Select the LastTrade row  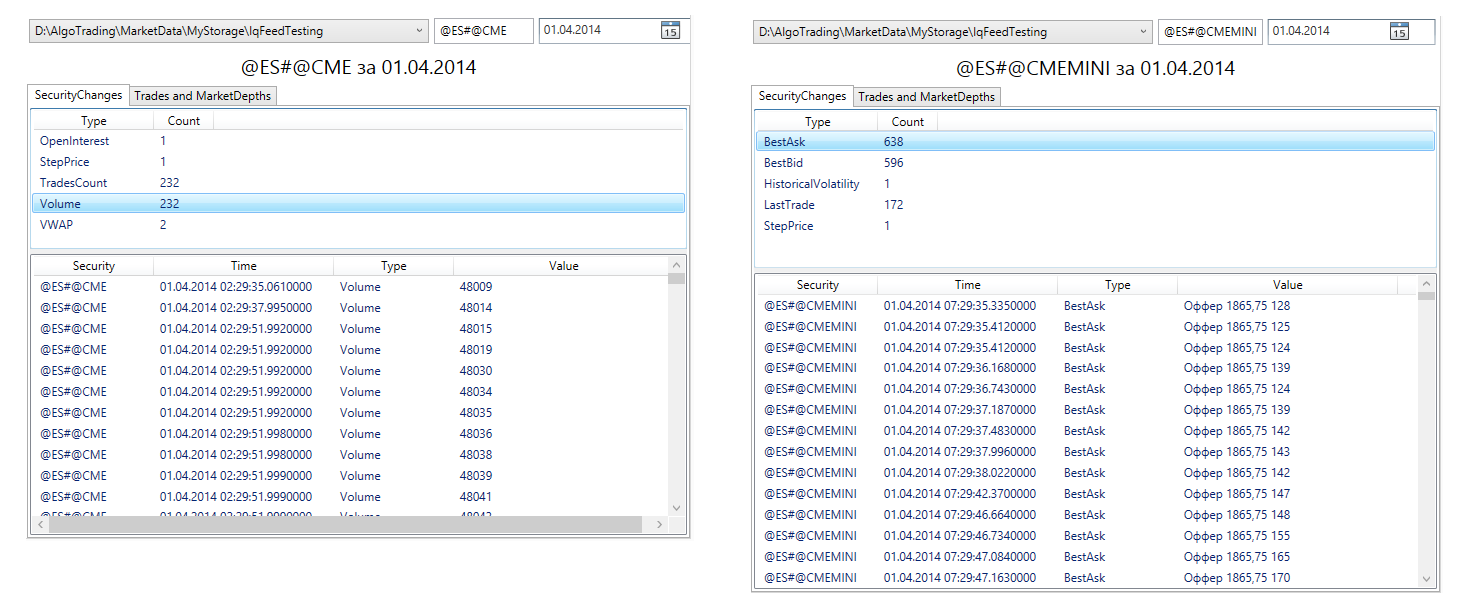click(x=789, y=205)
